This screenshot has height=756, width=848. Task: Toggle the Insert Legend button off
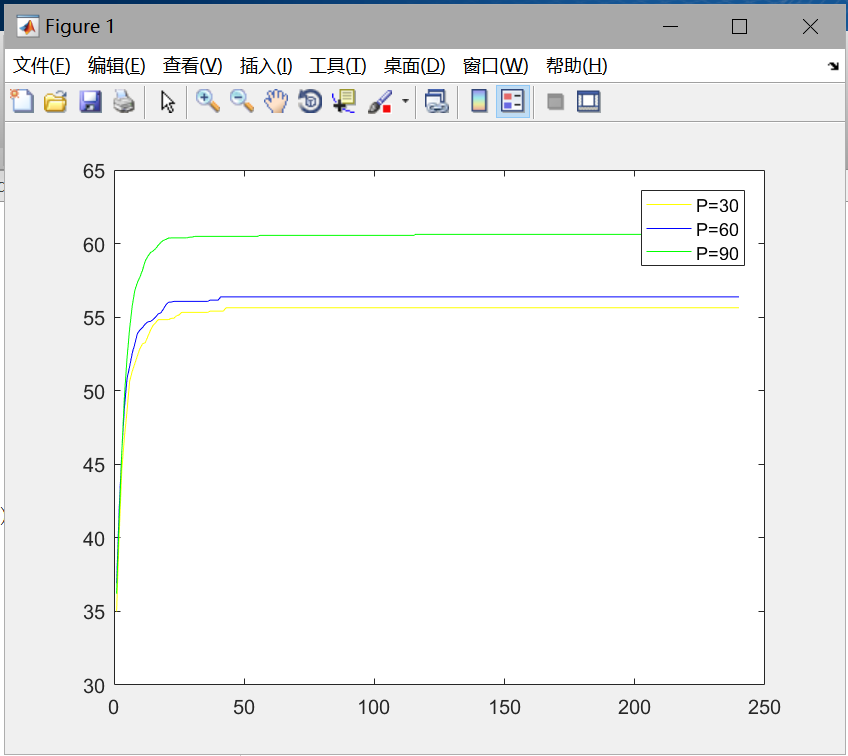512,101
